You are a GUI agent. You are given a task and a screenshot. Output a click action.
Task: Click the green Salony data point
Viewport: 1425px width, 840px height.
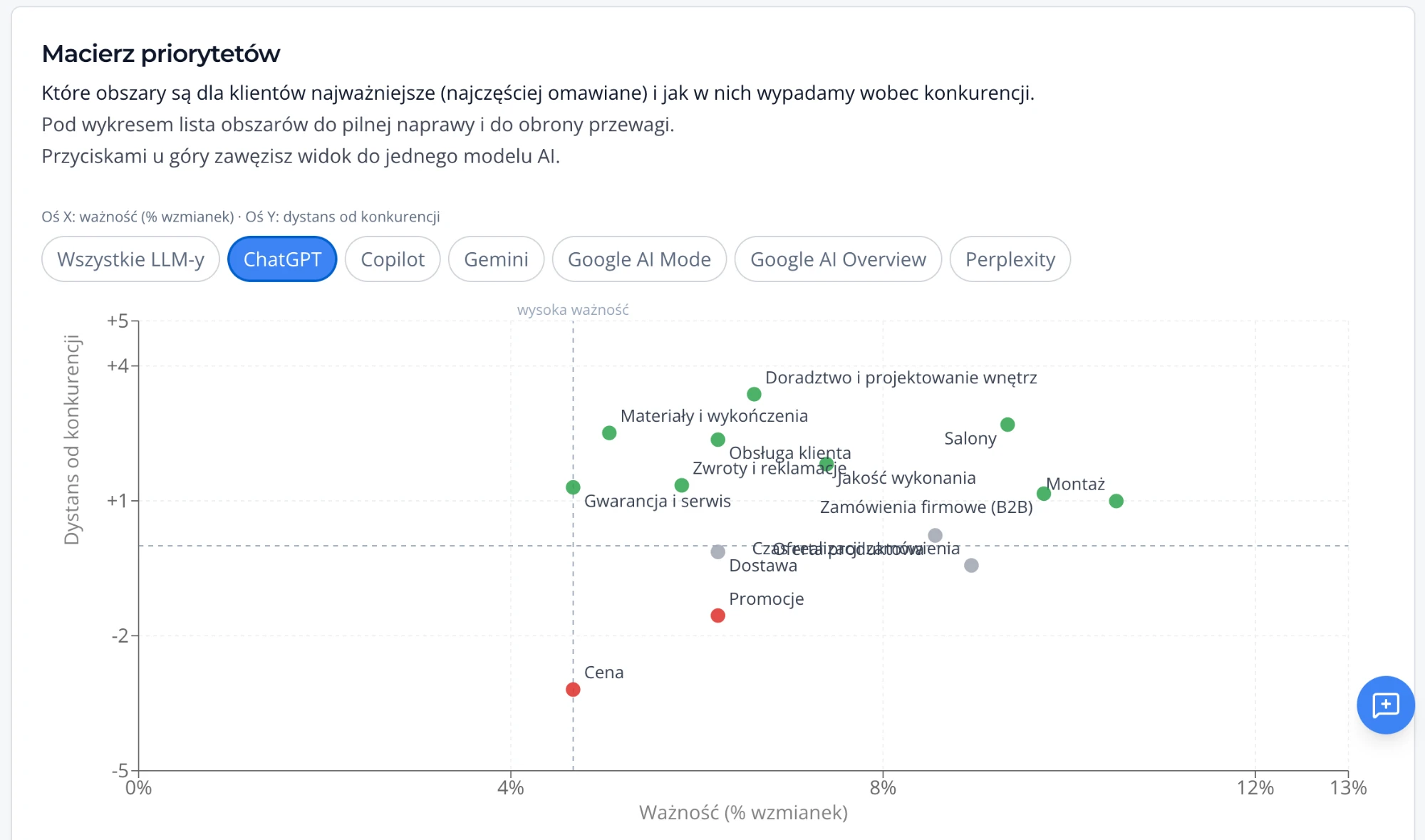point(1007,425)
